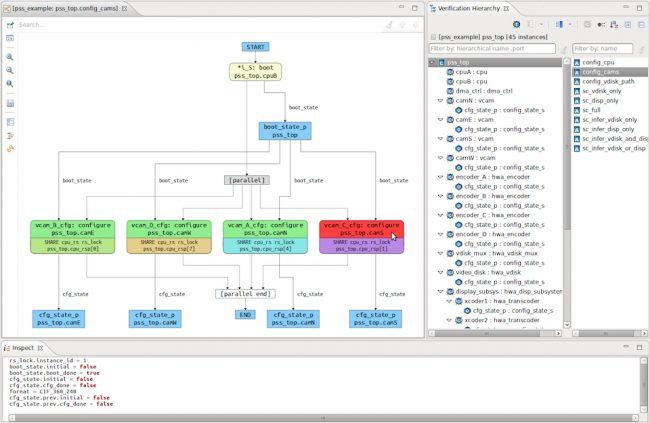Collapse the camS : vcam node
This screenshot has width=650, height=423.
[441, 139]
